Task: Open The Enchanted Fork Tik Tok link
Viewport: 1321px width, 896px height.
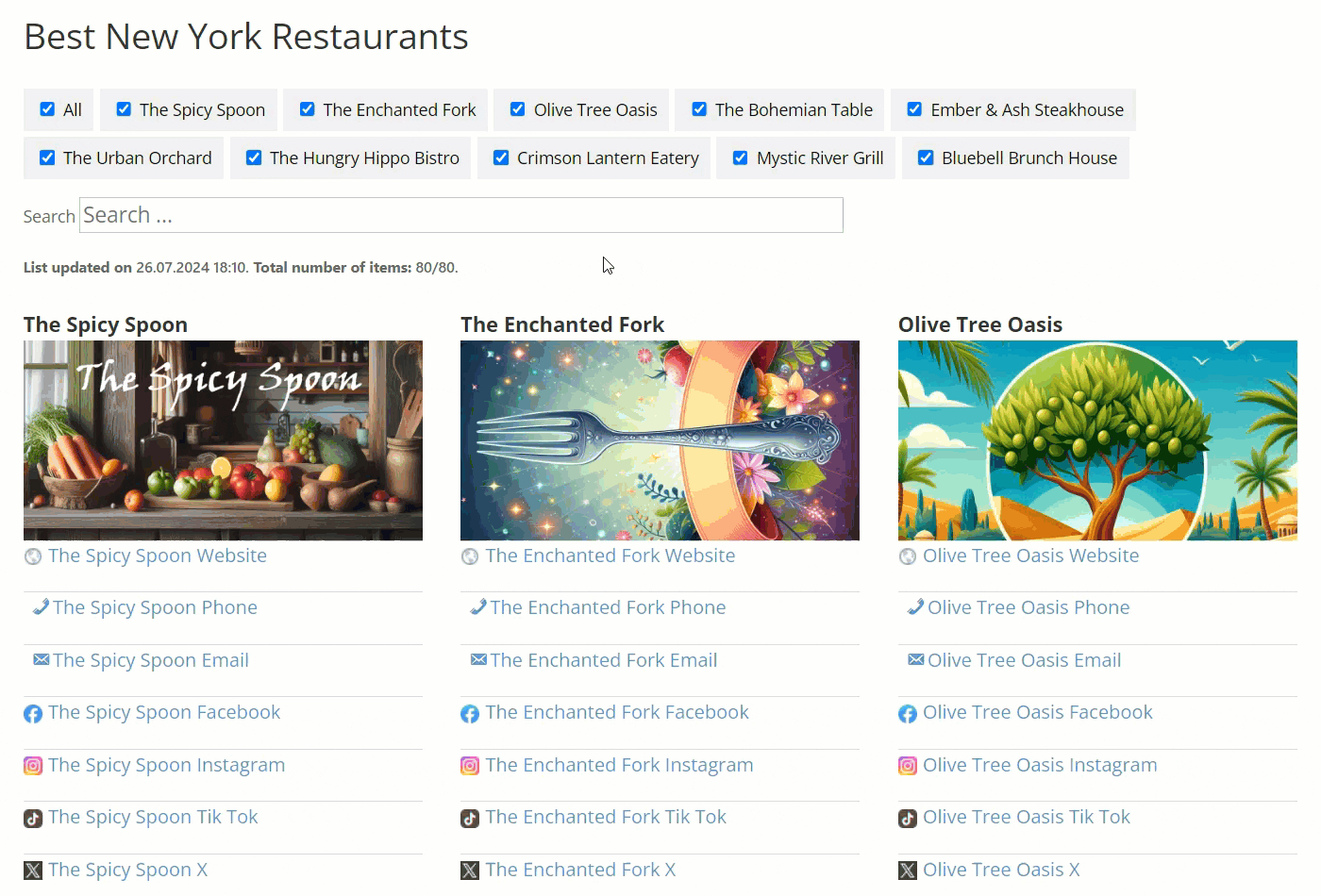Action: 606,817
